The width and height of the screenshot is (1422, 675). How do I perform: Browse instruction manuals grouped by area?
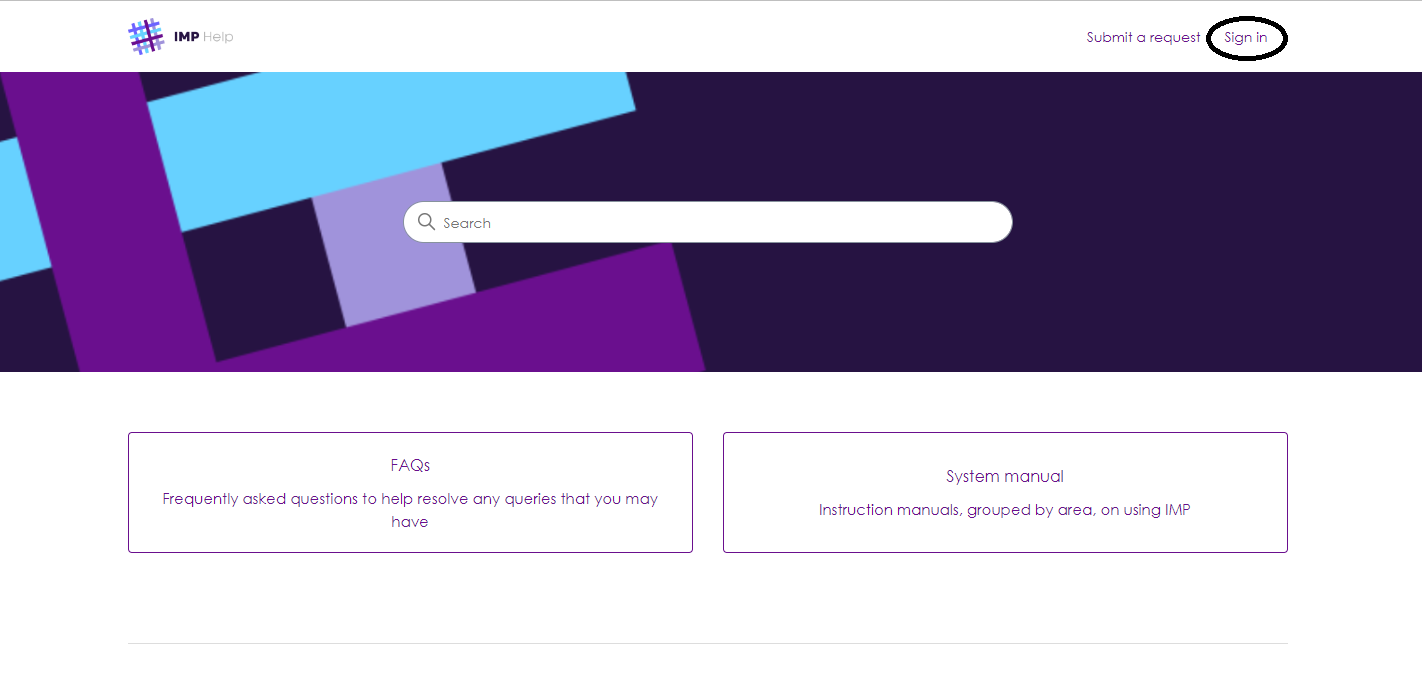click(1005, 492)
